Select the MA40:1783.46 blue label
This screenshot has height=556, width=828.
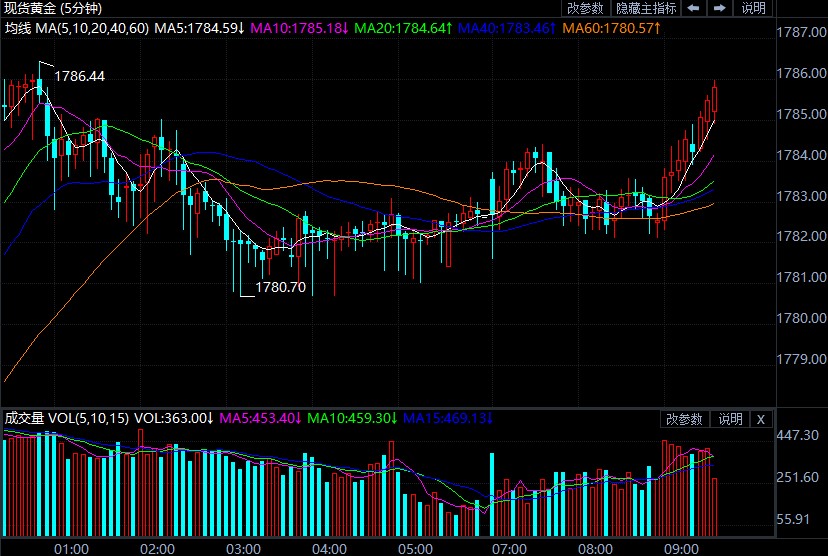point(507,28)
